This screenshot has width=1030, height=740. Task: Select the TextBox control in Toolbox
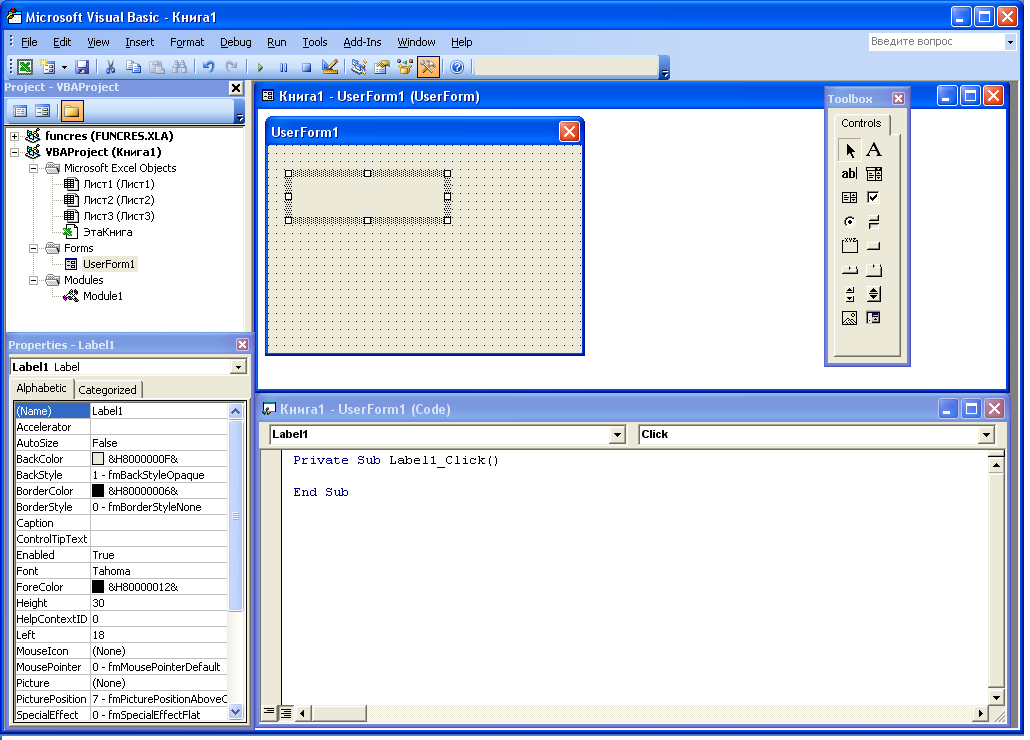pyautogui.click(x=849, y=174)
